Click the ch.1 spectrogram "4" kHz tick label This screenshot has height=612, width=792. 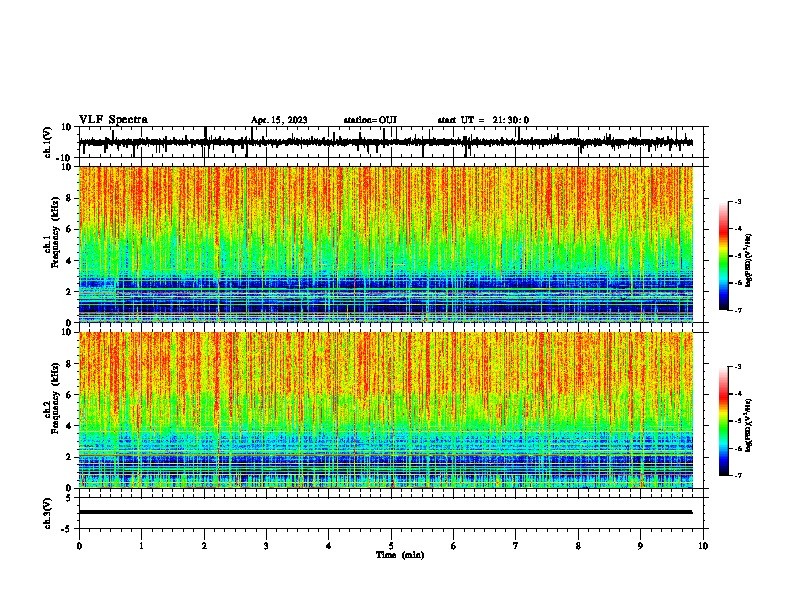69,261
